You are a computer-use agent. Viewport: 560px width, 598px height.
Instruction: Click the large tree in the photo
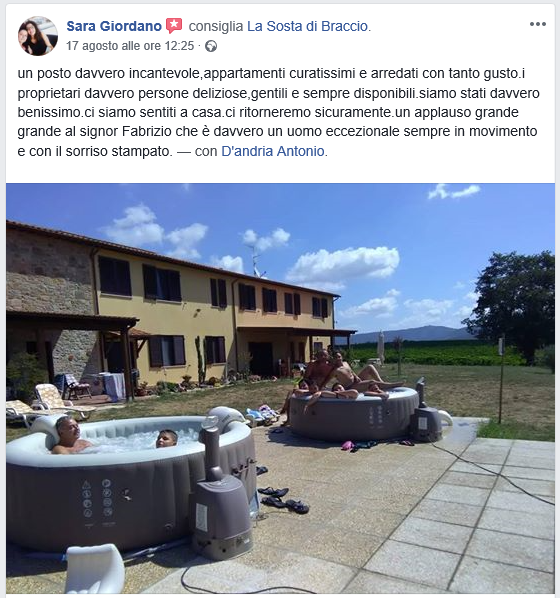coord(513,305)
